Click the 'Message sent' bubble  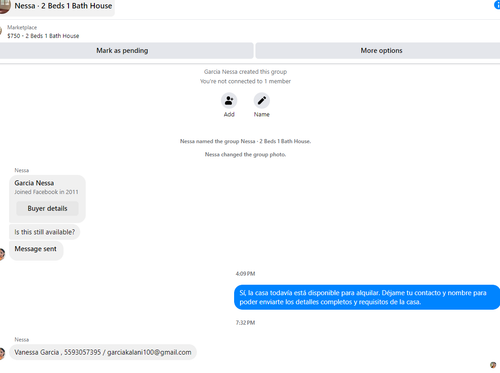coord(36,251)
